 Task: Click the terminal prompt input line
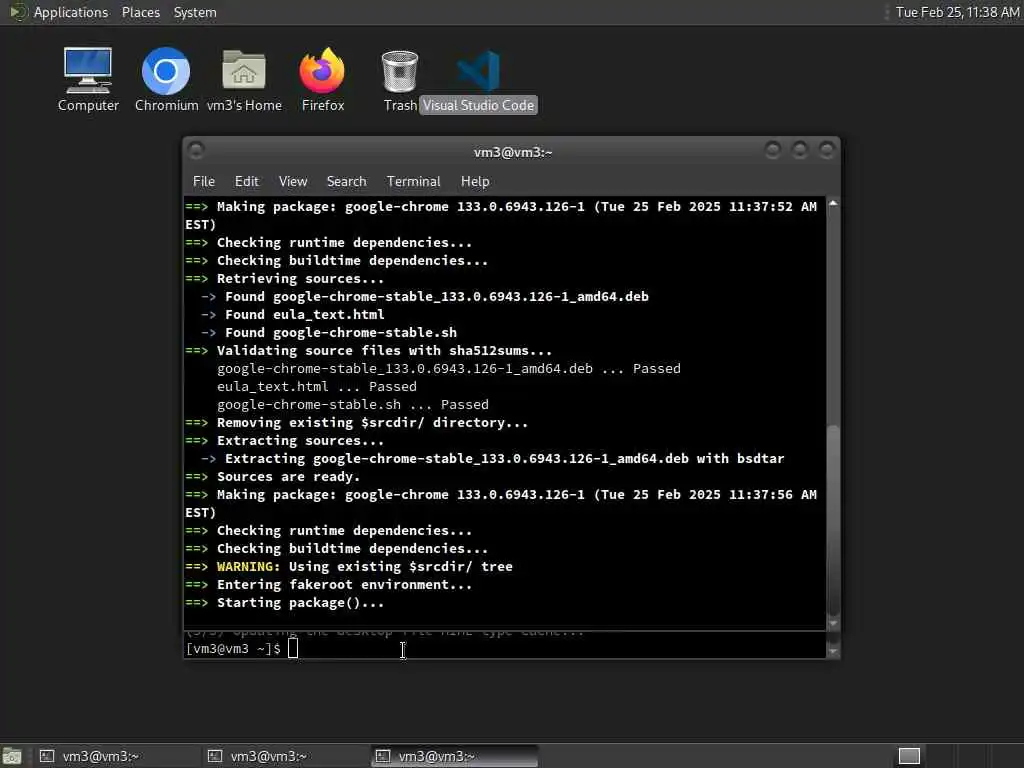point(504,648)
